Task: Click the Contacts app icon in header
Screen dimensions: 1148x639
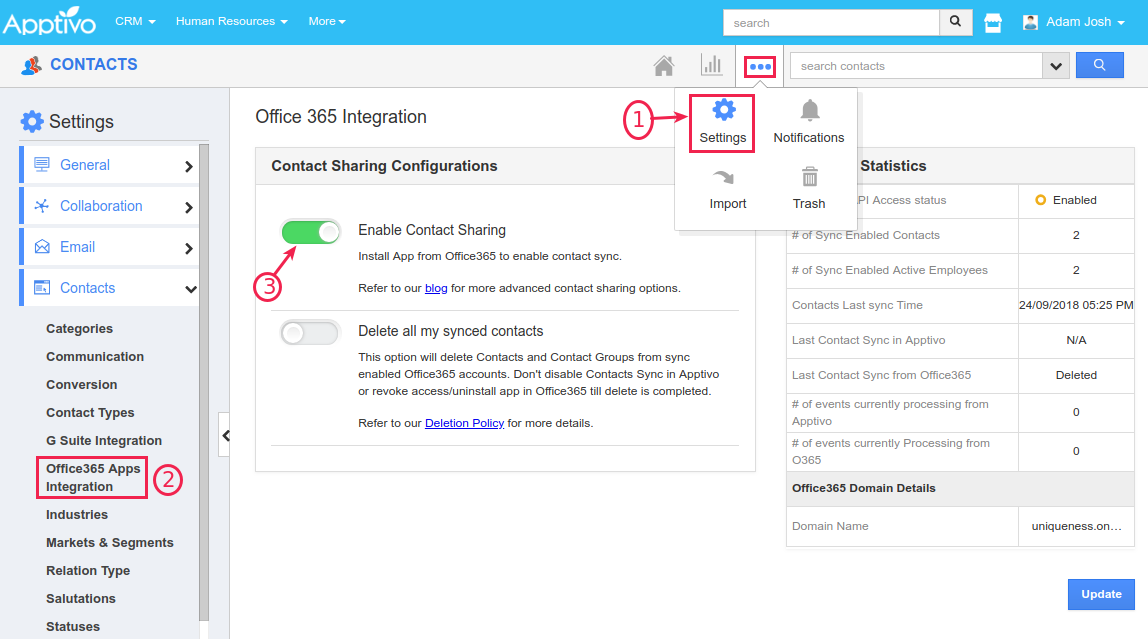Action: (x=31, y=65)
